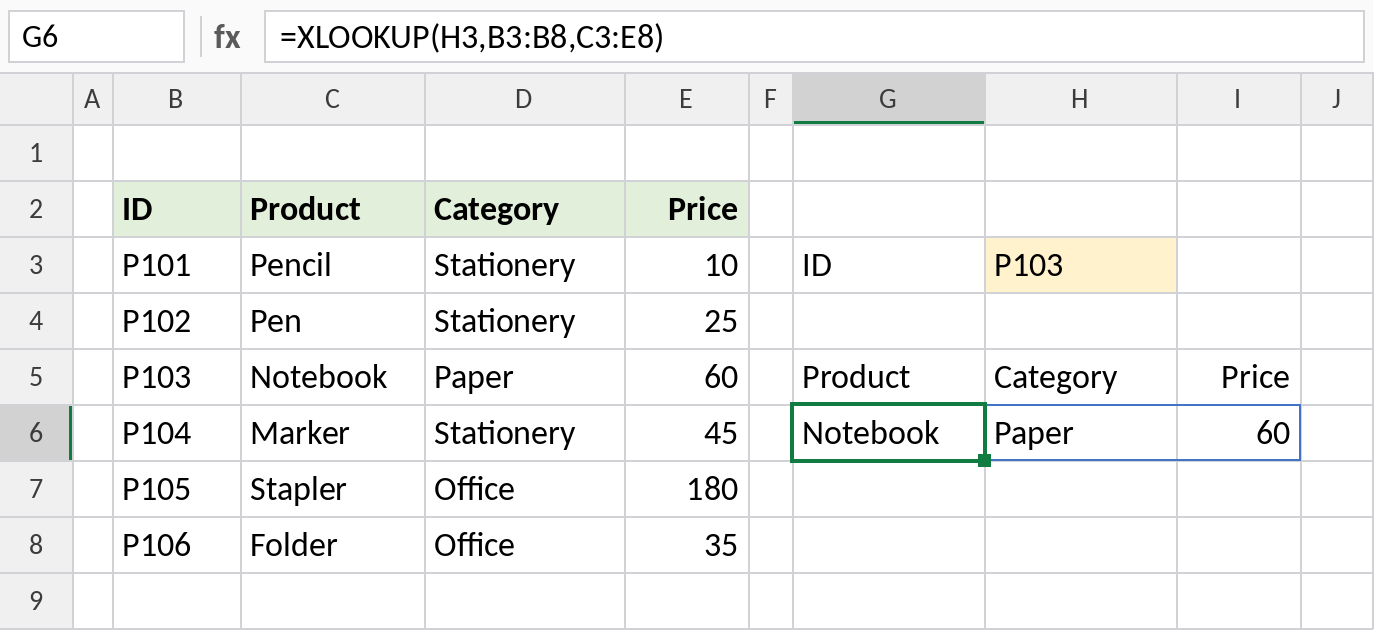
Task: Select cell containing P104
Action: (177, 433)
